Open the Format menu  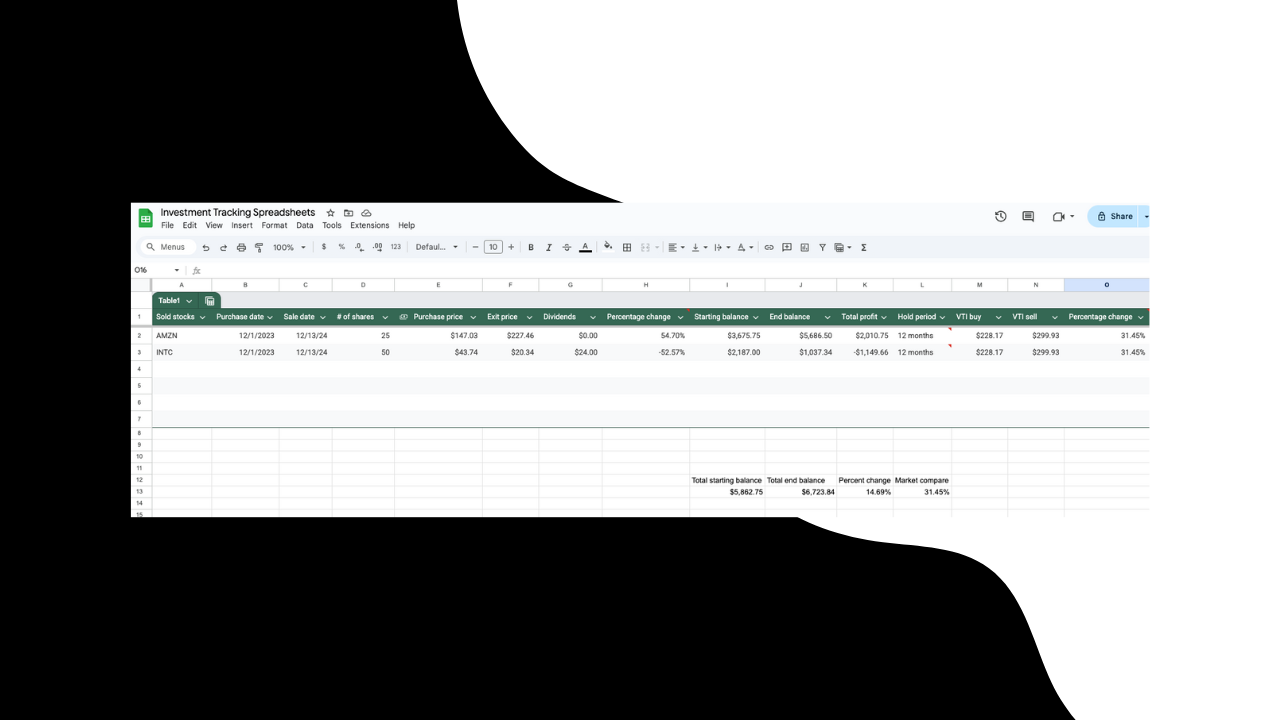coord(274,225)
